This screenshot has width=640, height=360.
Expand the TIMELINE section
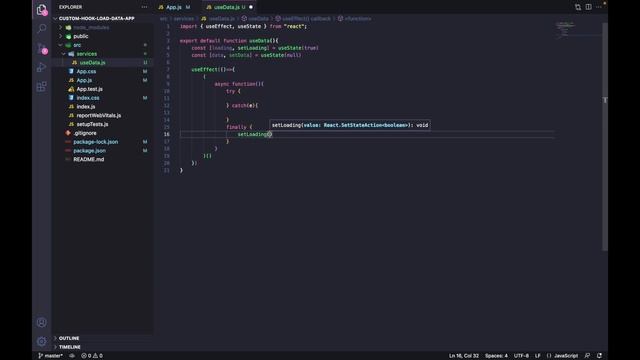pyautogui.click(x=70, y=347)
